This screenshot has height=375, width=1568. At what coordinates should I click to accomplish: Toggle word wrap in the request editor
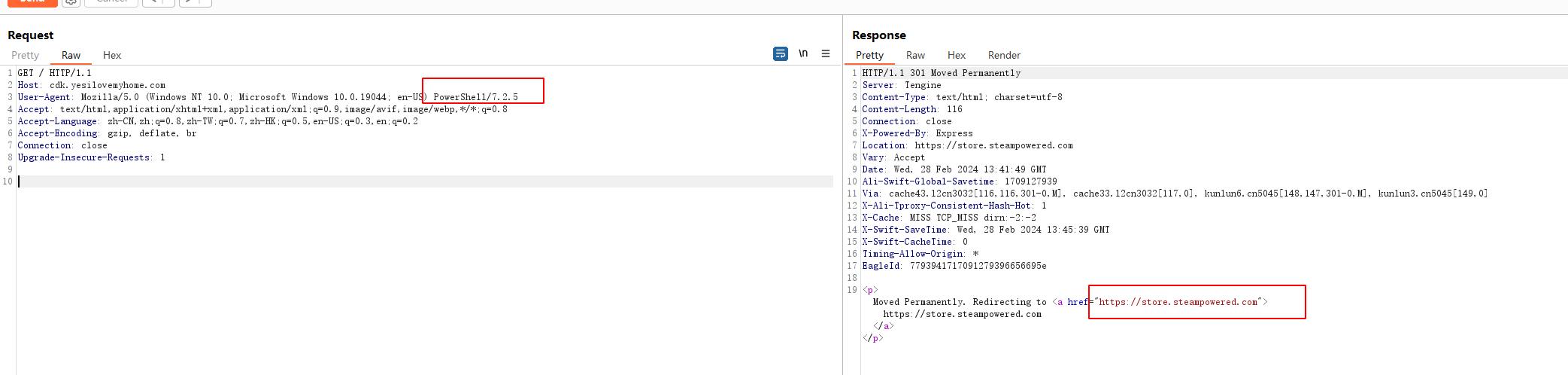781,53
